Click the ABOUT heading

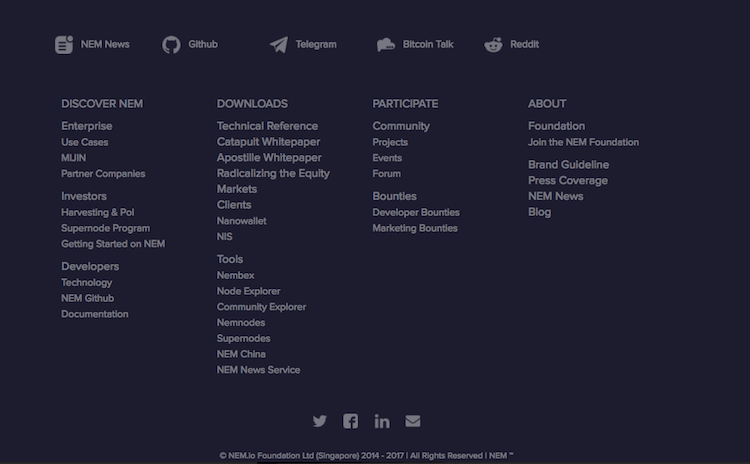pyautogui.click(x=547, y=104)
